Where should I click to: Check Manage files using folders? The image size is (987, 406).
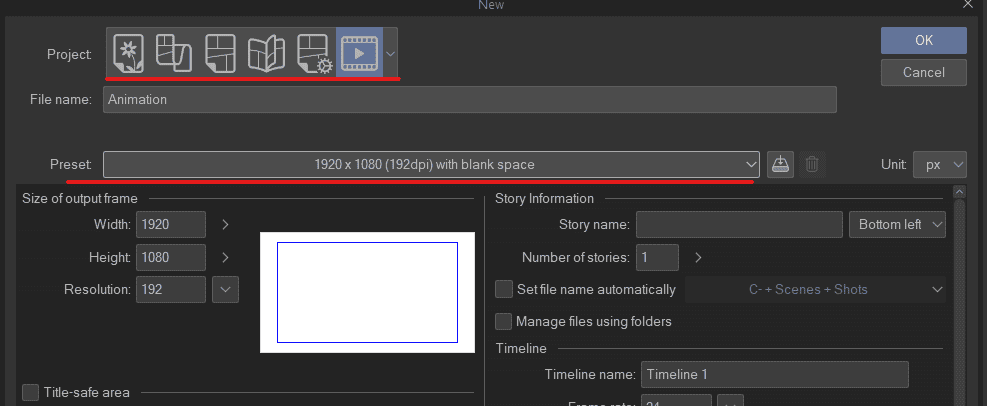pyautogui.click(x=505, y=322)
